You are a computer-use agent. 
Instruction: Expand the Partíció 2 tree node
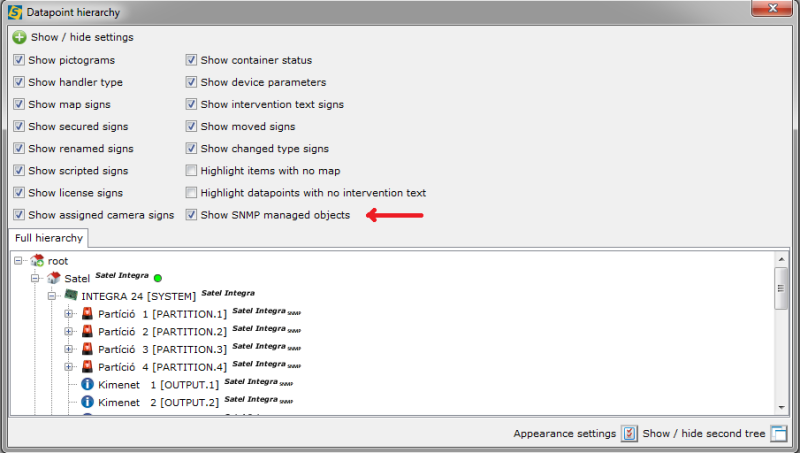[x=70, y=331]
